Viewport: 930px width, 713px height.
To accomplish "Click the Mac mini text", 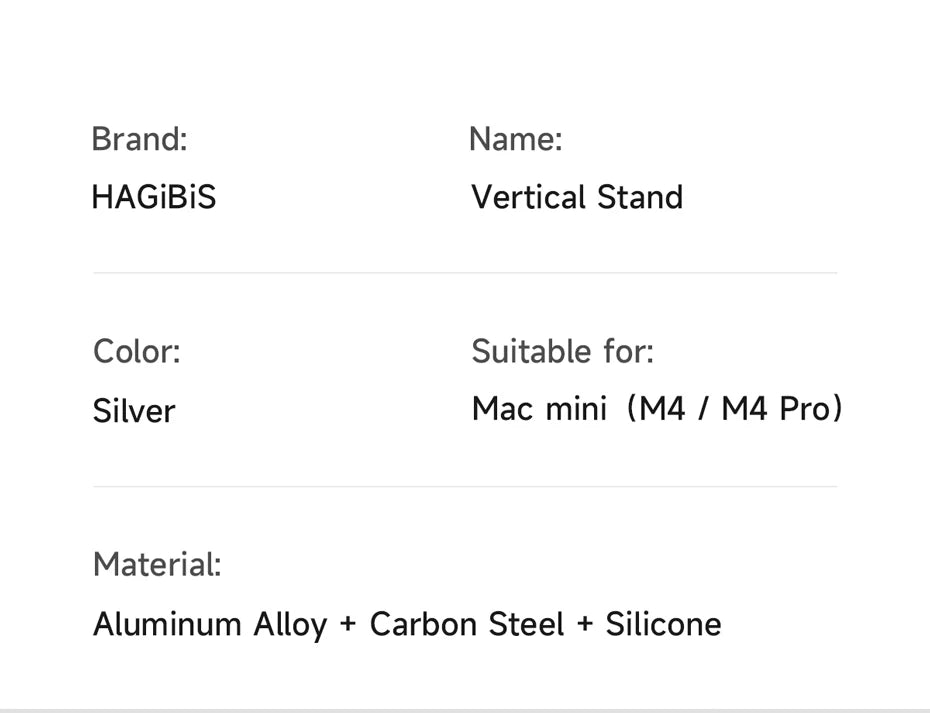I will click(539, 409).
